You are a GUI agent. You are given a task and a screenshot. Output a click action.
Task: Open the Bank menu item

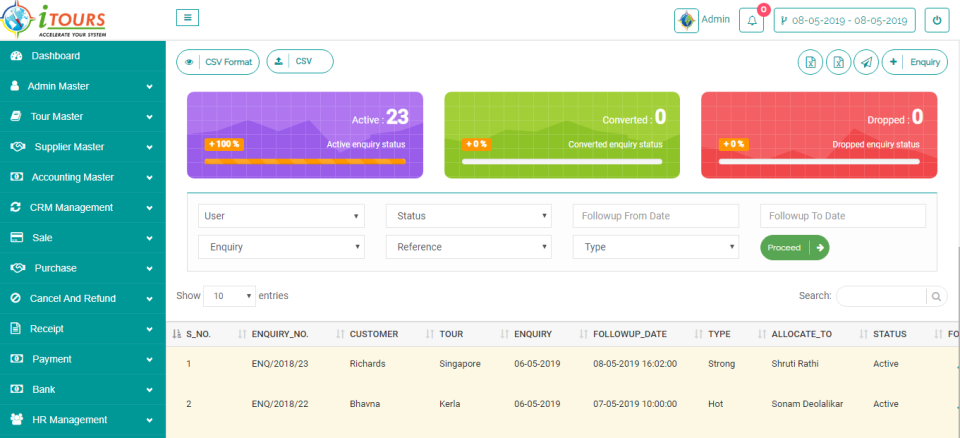click(x=83, y=389)
